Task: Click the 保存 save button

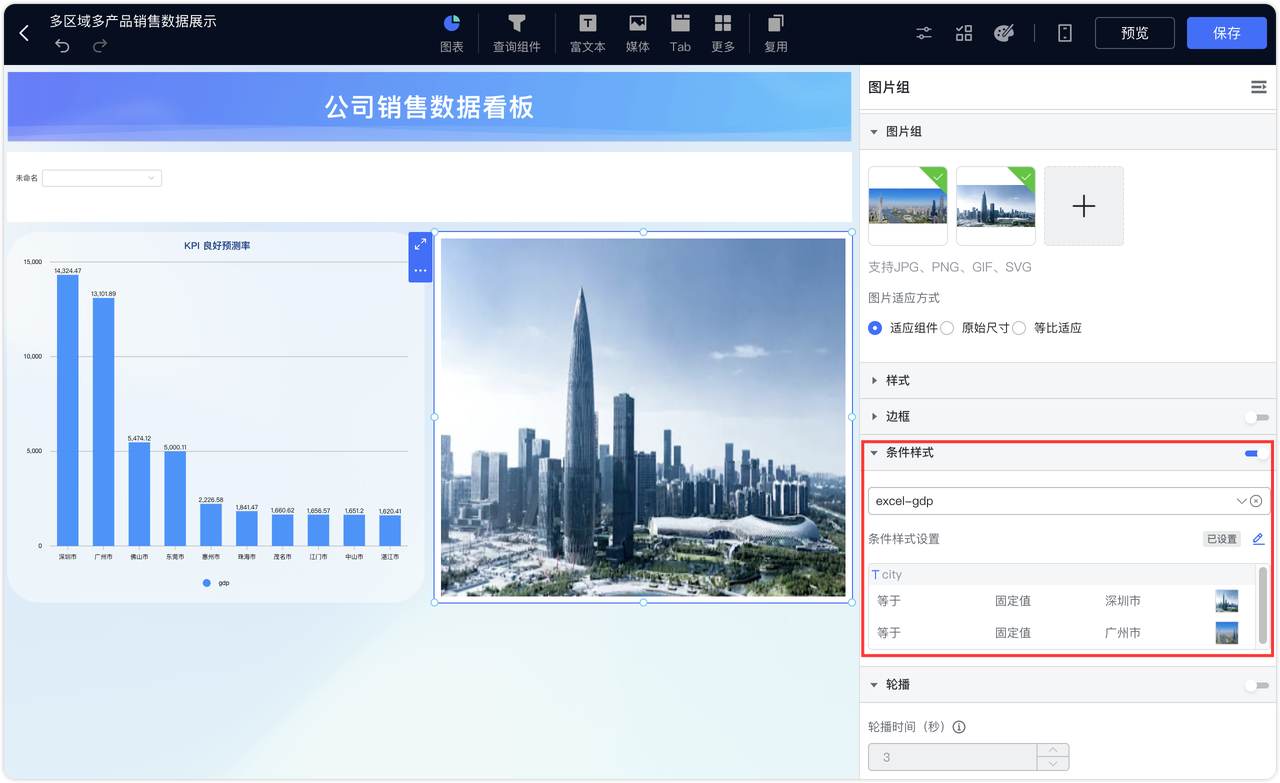Action: click(x=1227, y=33)
